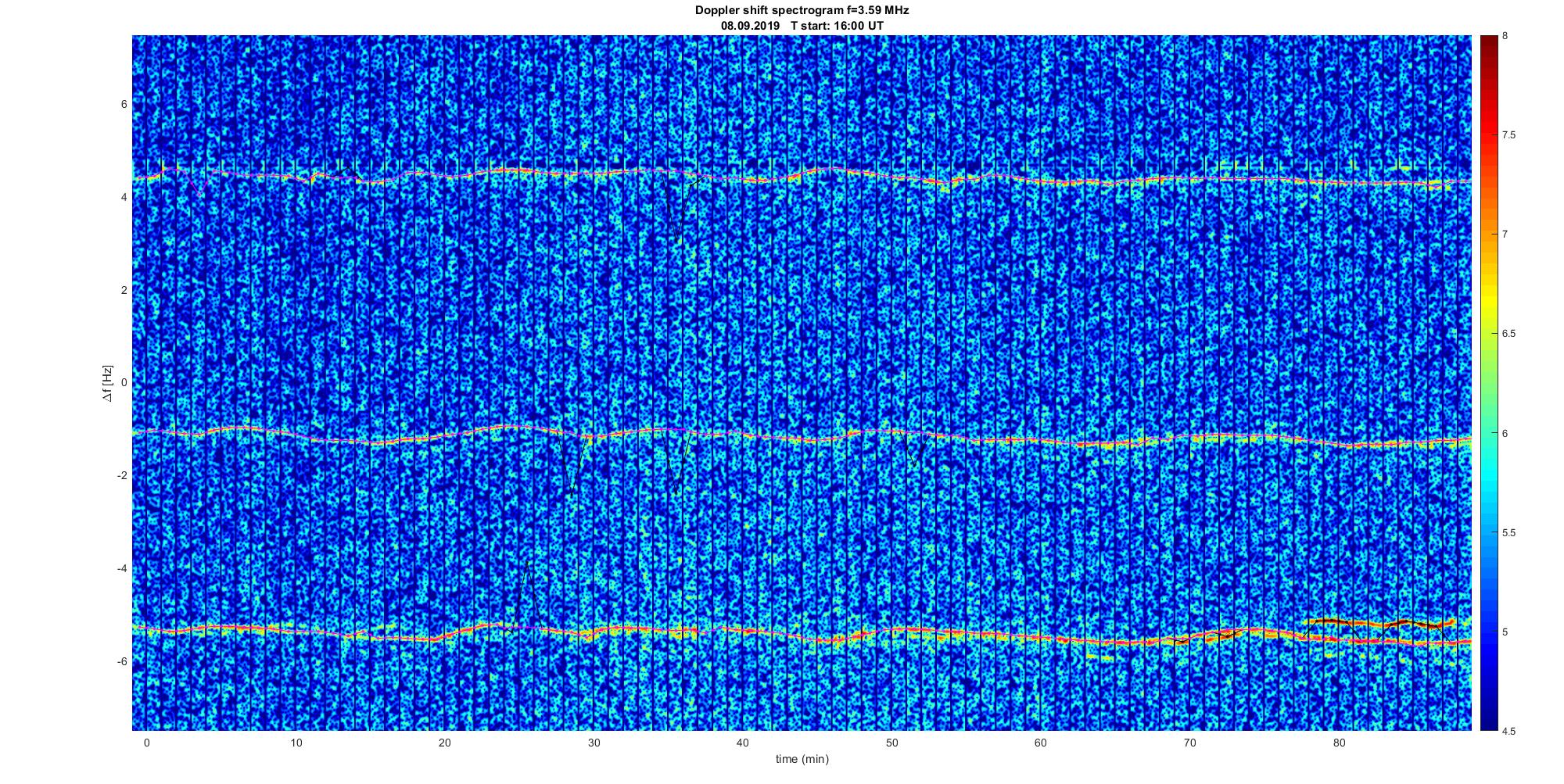Click the y-axis tick label "6"
1564x784 pixels.
click(x=124, y=104)
